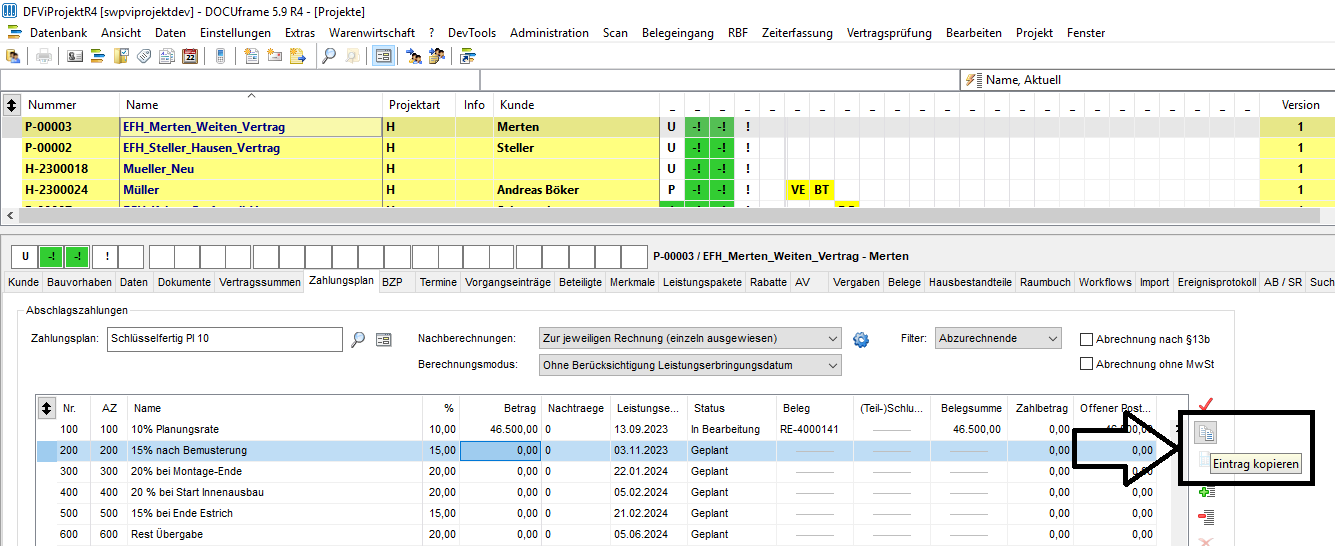Click the yellow VE marker for Müller

[x=798, y=190]
